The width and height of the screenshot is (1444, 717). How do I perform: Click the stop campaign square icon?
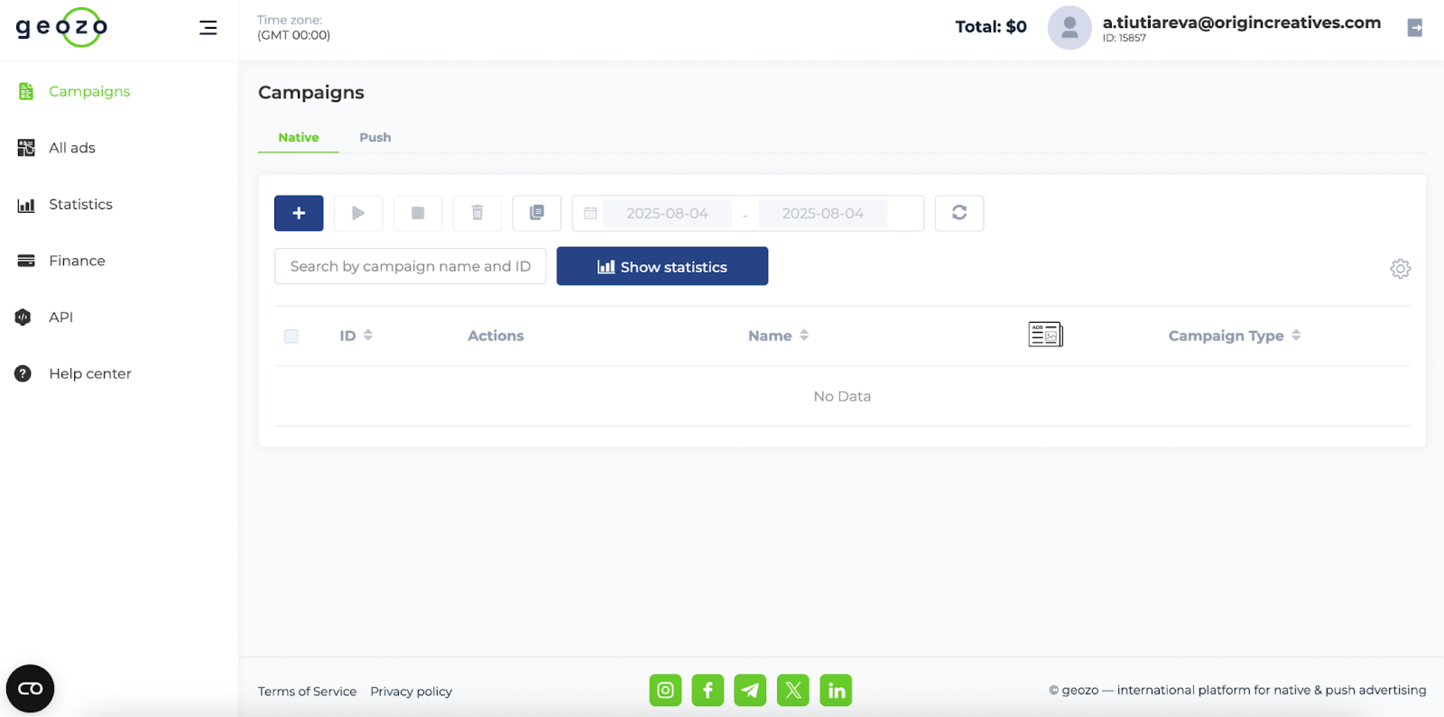pos(418,213)
